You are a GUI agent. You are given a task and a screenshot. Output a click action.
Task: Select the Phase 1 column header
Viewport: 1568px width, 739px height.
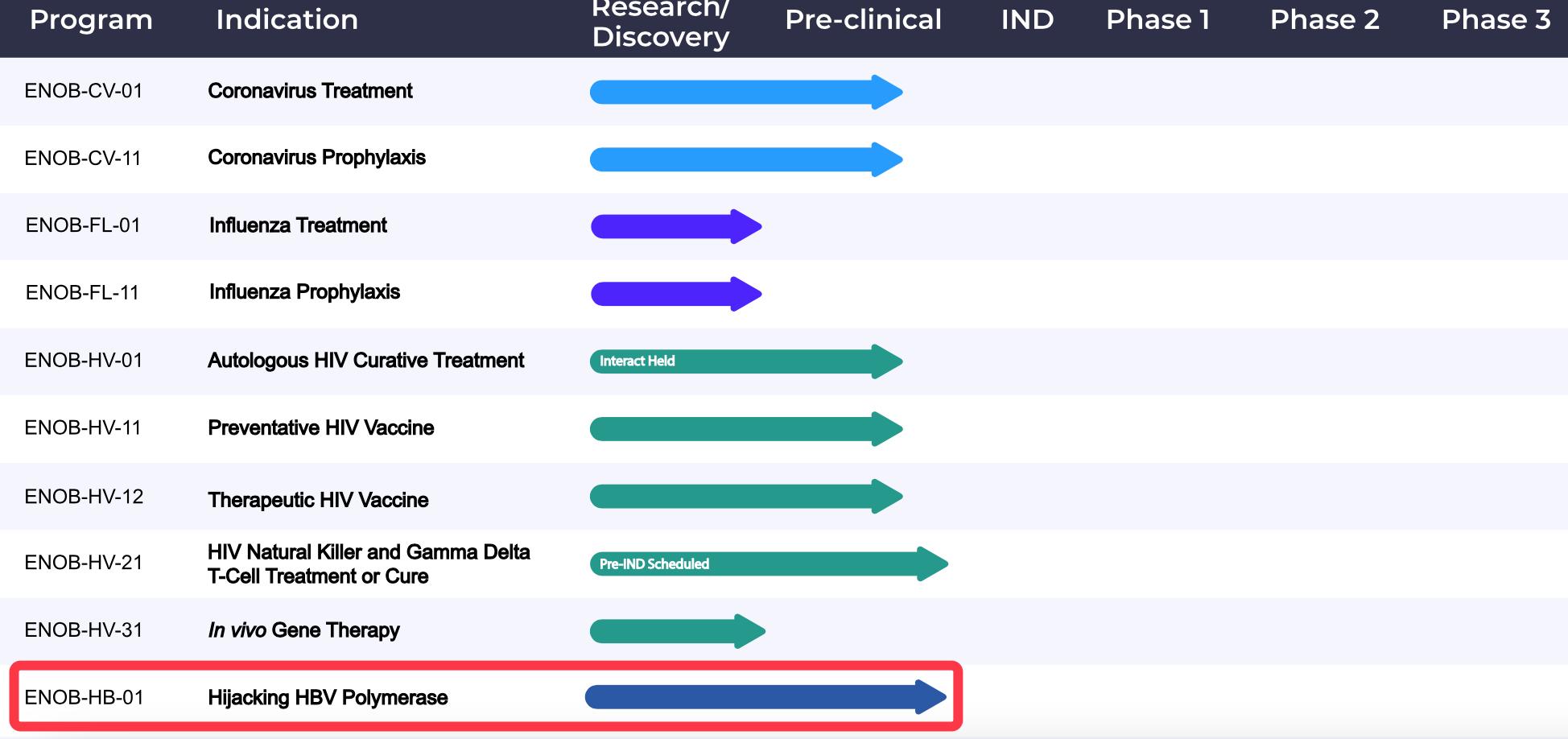(1157, 20)
